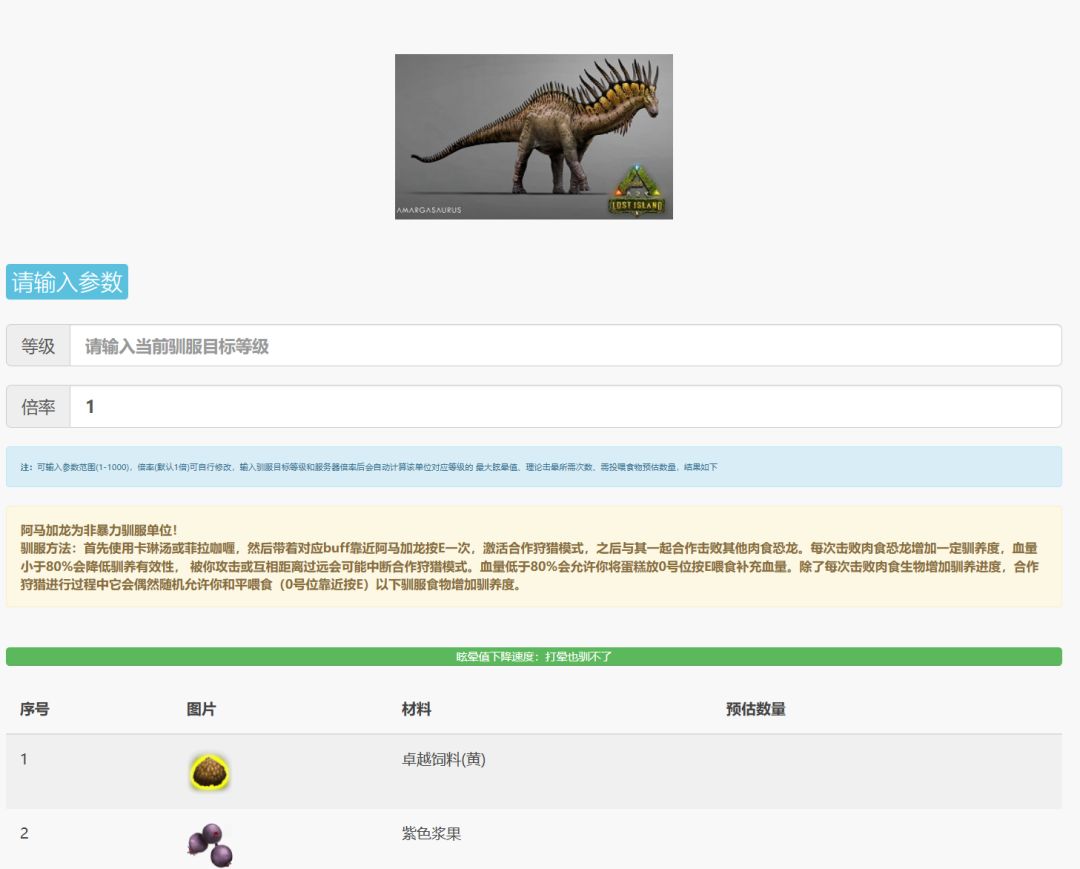This screenshot has height=869, width=1080.
Task: Click the 卓越饲料(黄) material name
Action: point(444,759)
